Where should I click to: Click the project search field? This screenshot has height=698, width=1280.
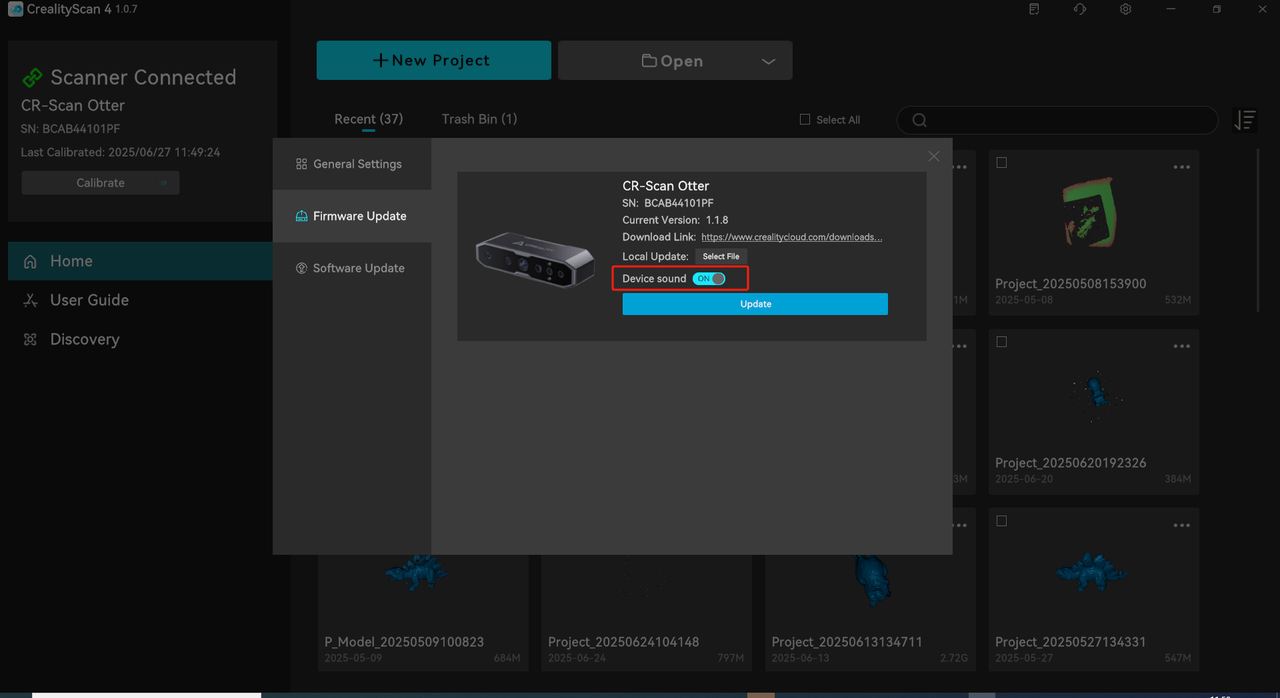coord(1060,121)
